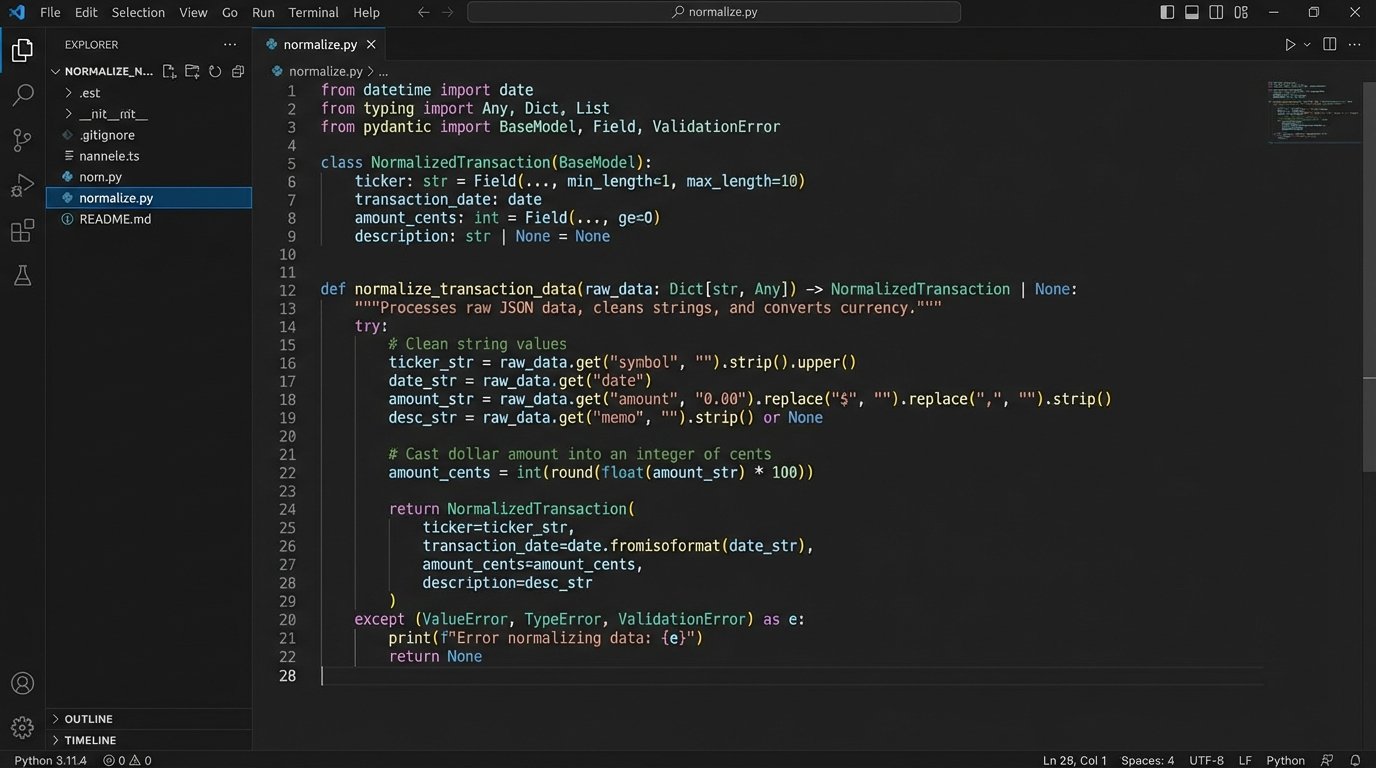This screenshot has width=1376, height=768.
Task: Expand the TIMELINE section
Action: (90, 740)
